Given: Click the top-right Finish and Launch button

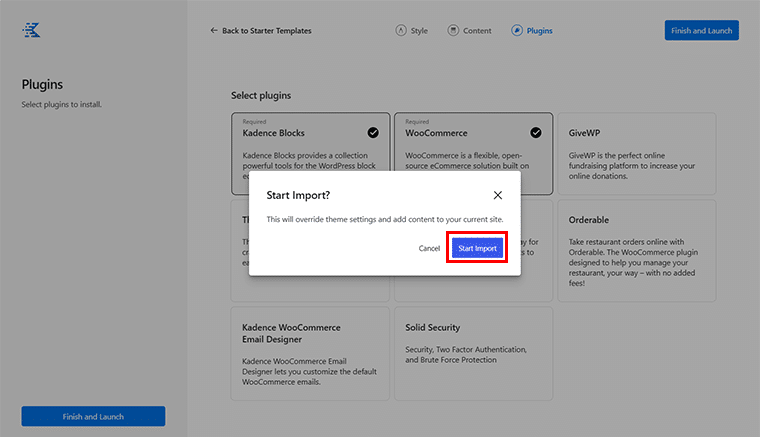Looking at the screenshot, I should click(x=701, y=31).
